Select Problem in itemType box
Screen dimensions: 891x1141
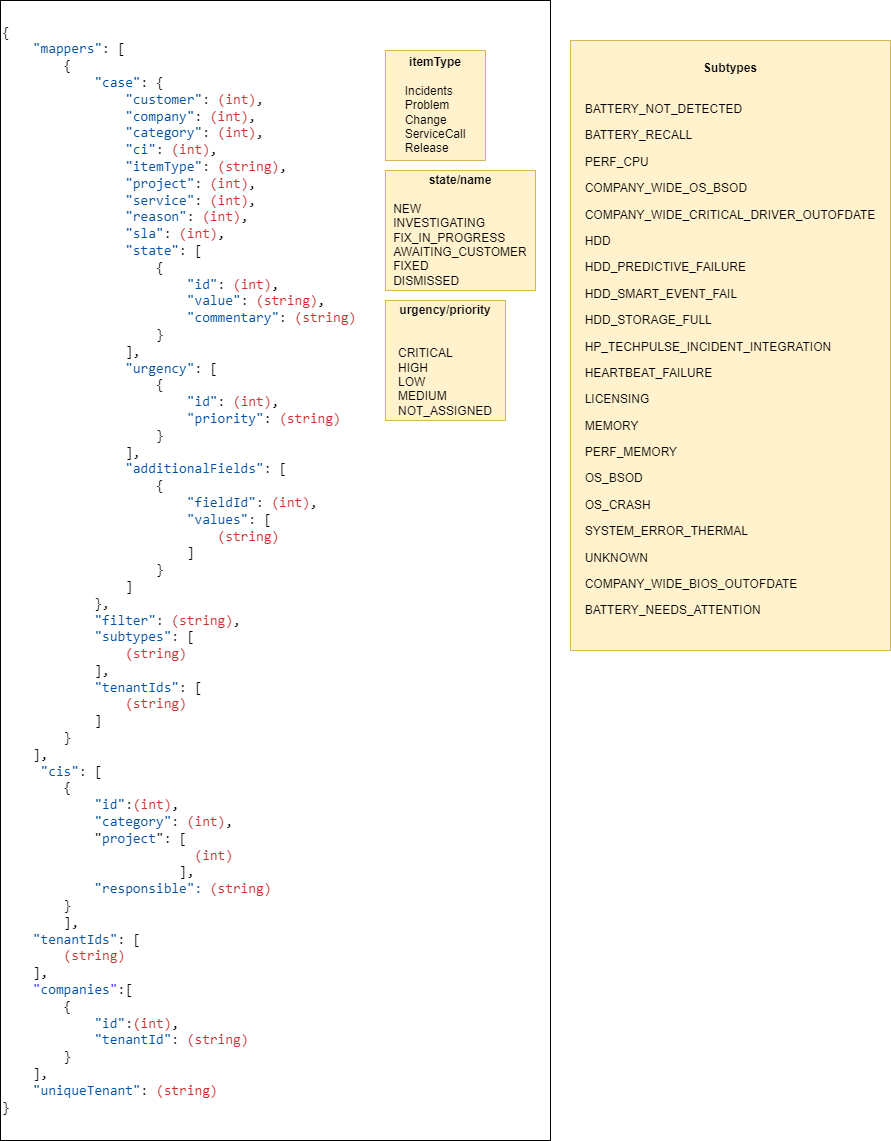427,105
